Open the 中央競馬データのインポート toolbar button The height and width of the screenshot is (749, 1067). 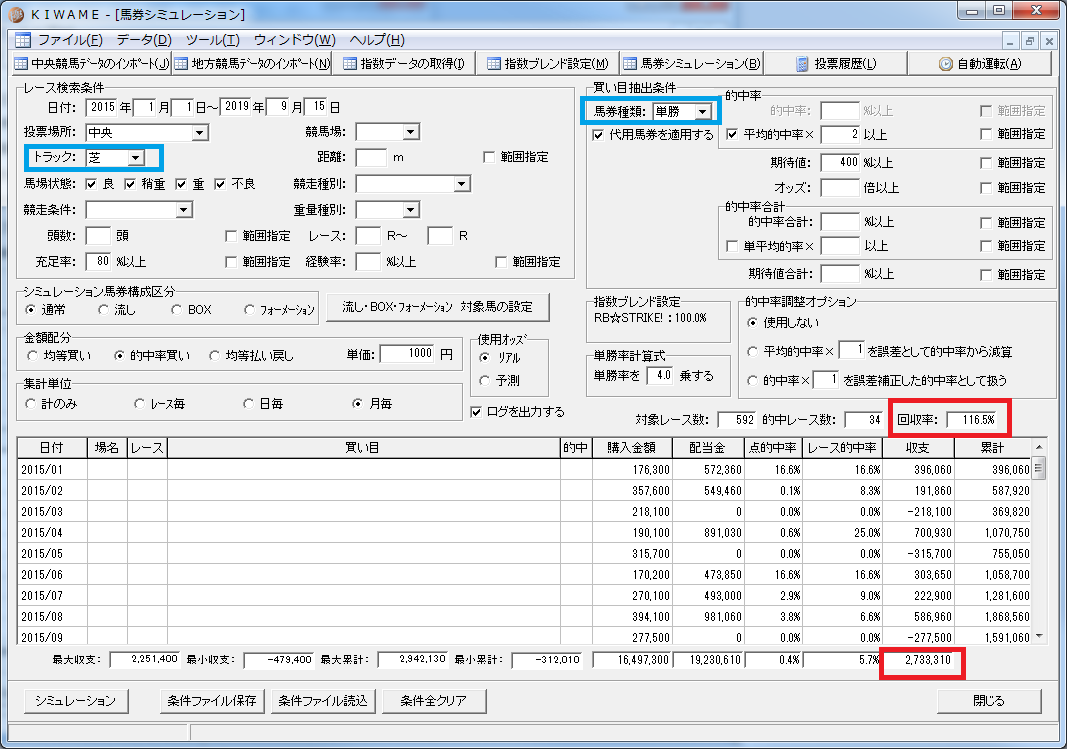point(92,63)
